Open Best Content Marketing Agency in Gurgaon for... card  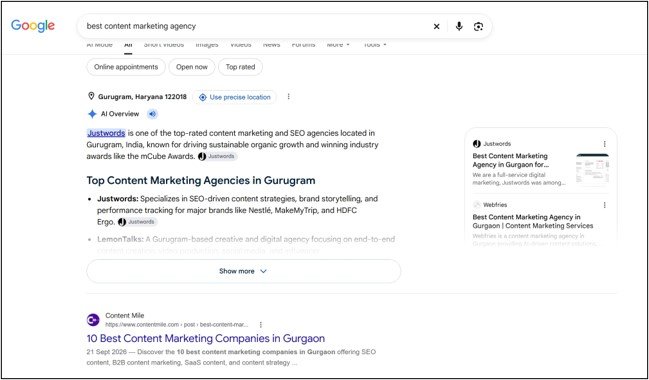point(510,160)
